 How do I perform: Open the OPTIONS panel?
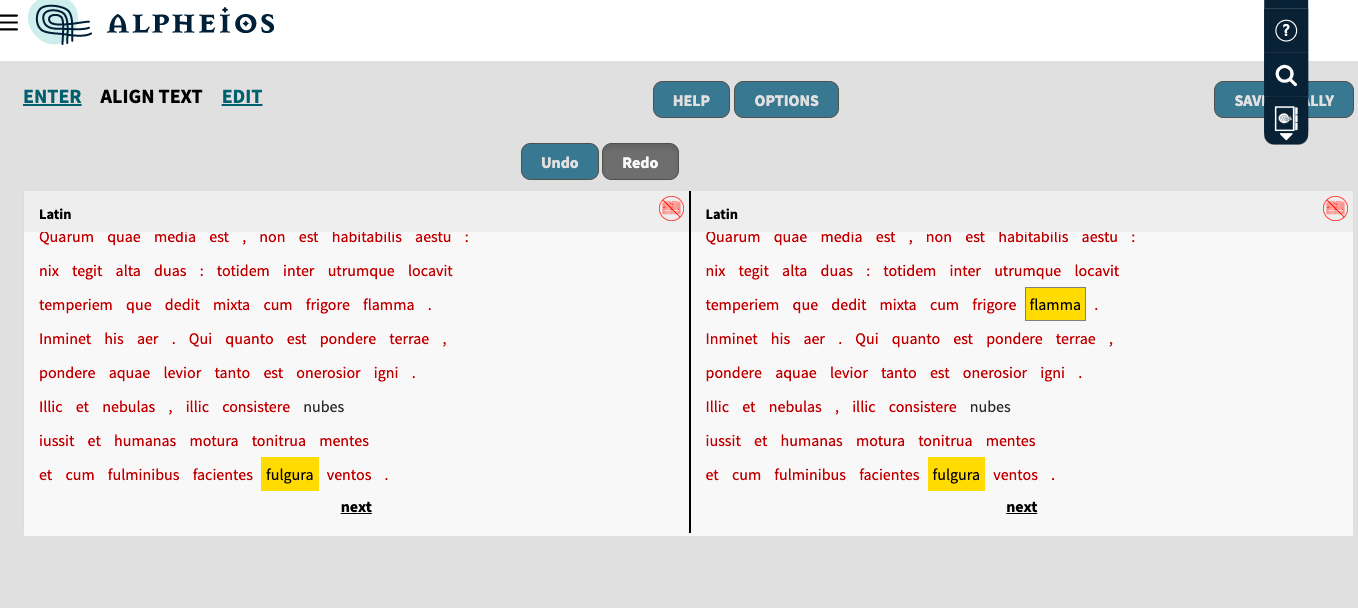pos(786,99)
